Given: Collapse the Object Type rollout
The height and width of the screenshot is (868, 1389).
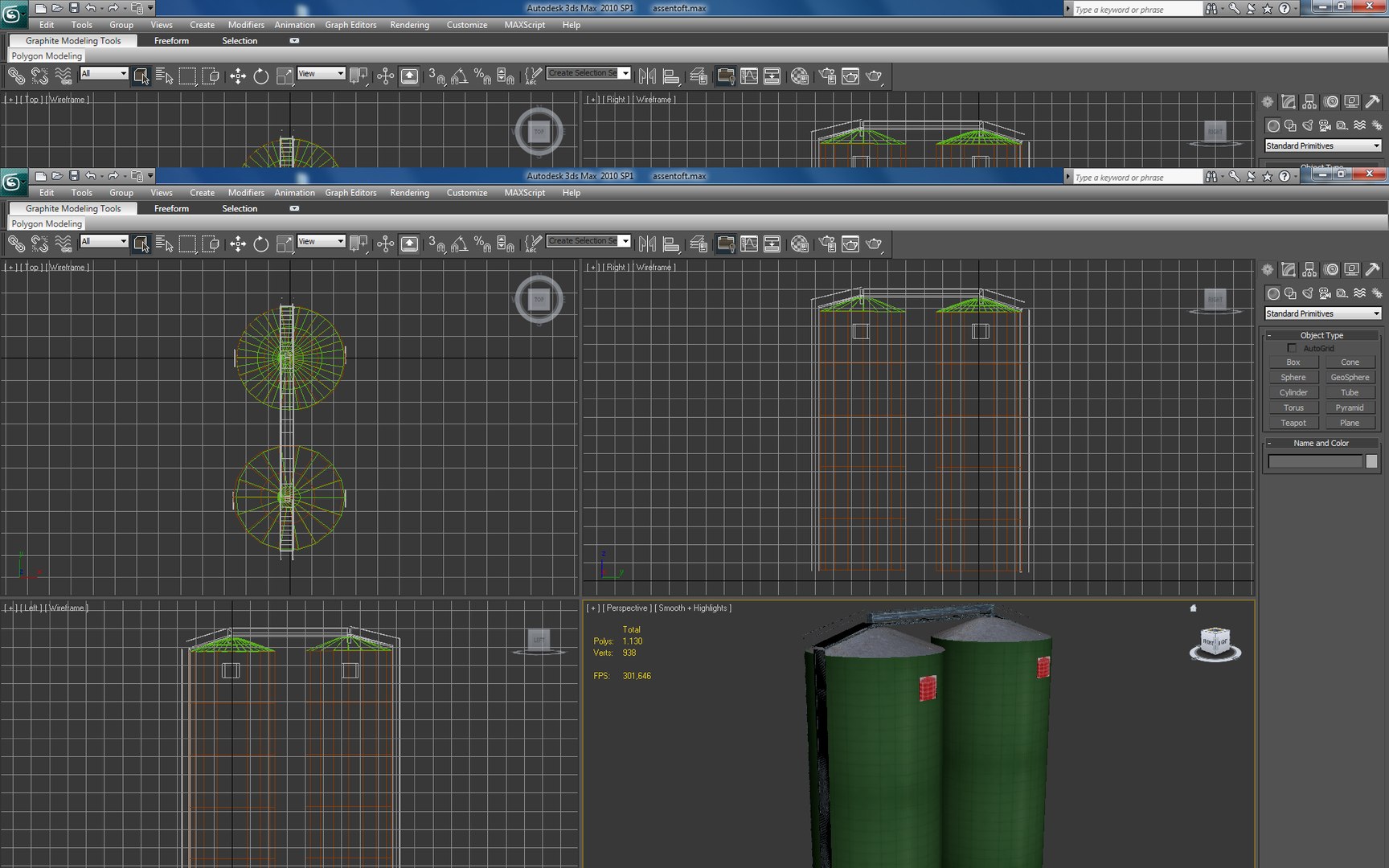Looking at the screenshot, I should tap(1321, 335).
